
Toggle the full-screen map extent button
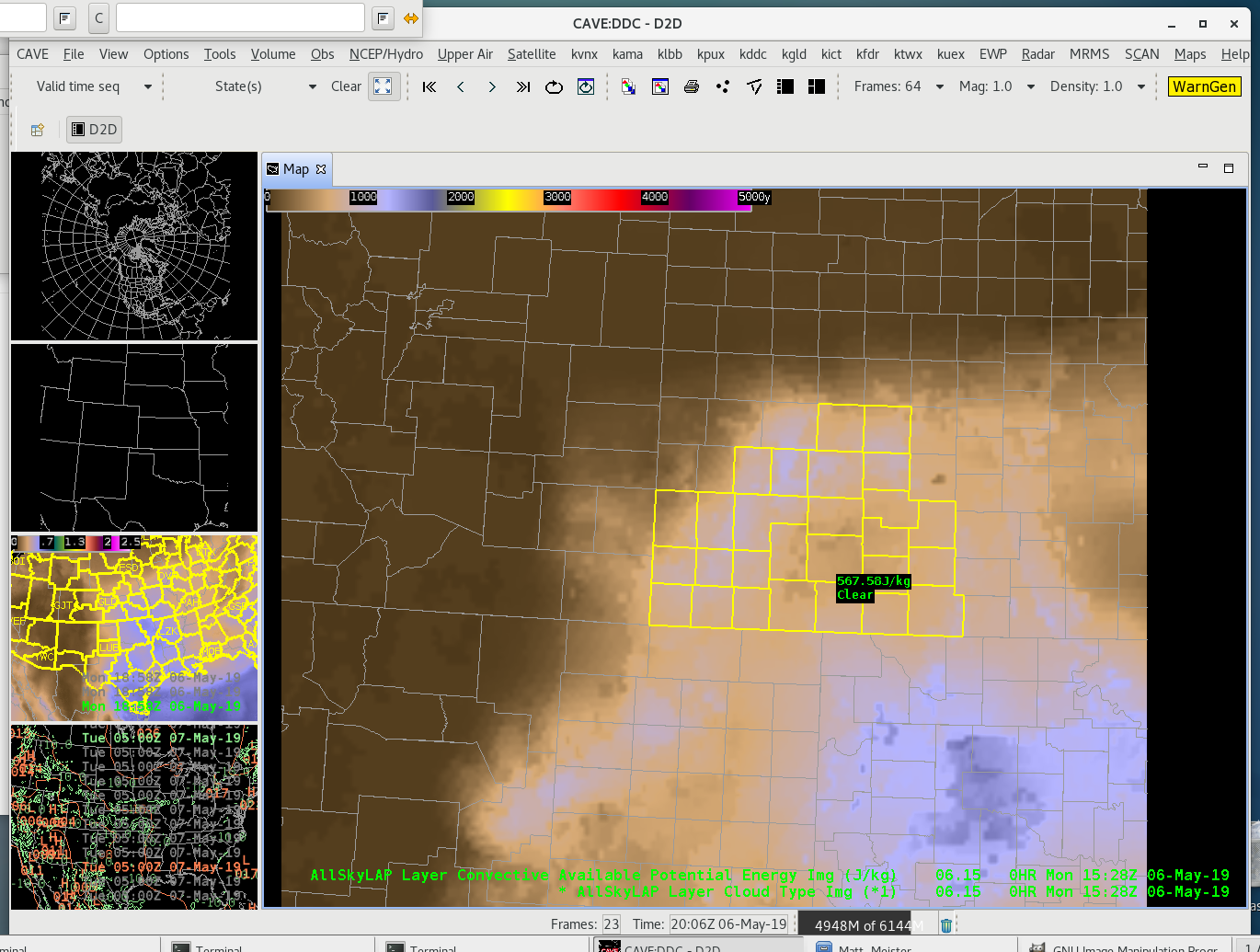384,86
